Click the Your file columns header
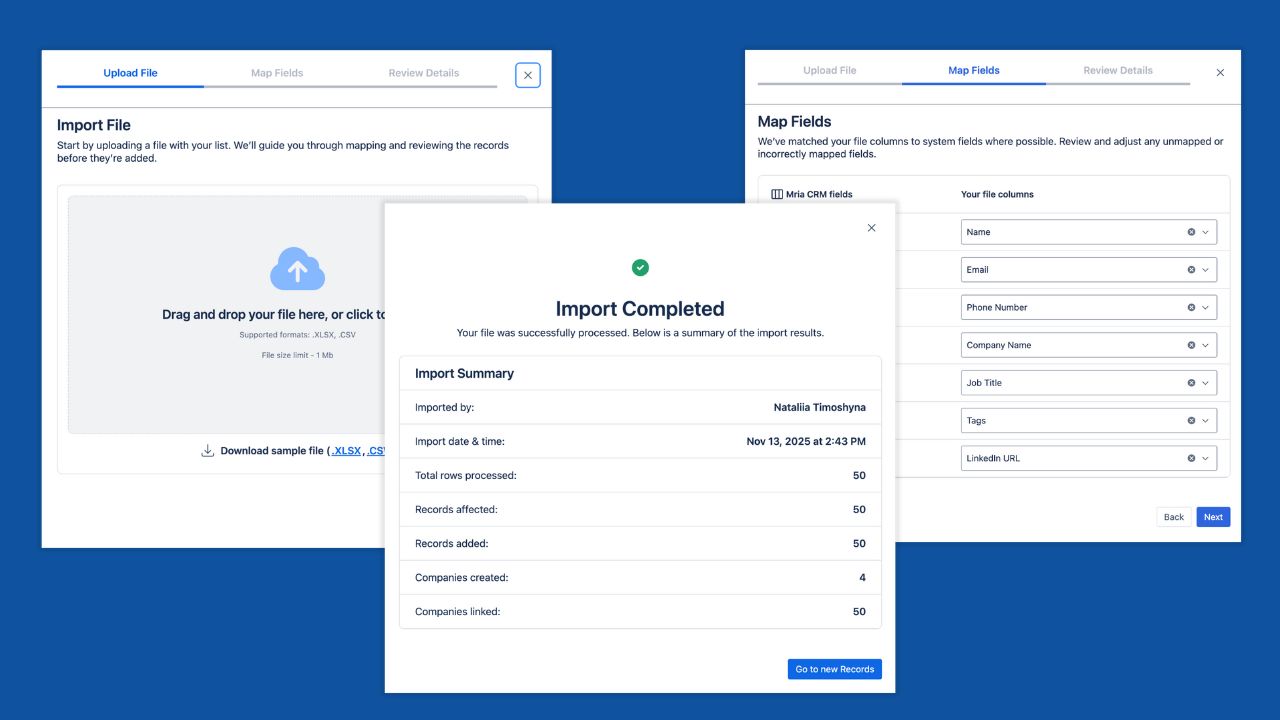 998,194
